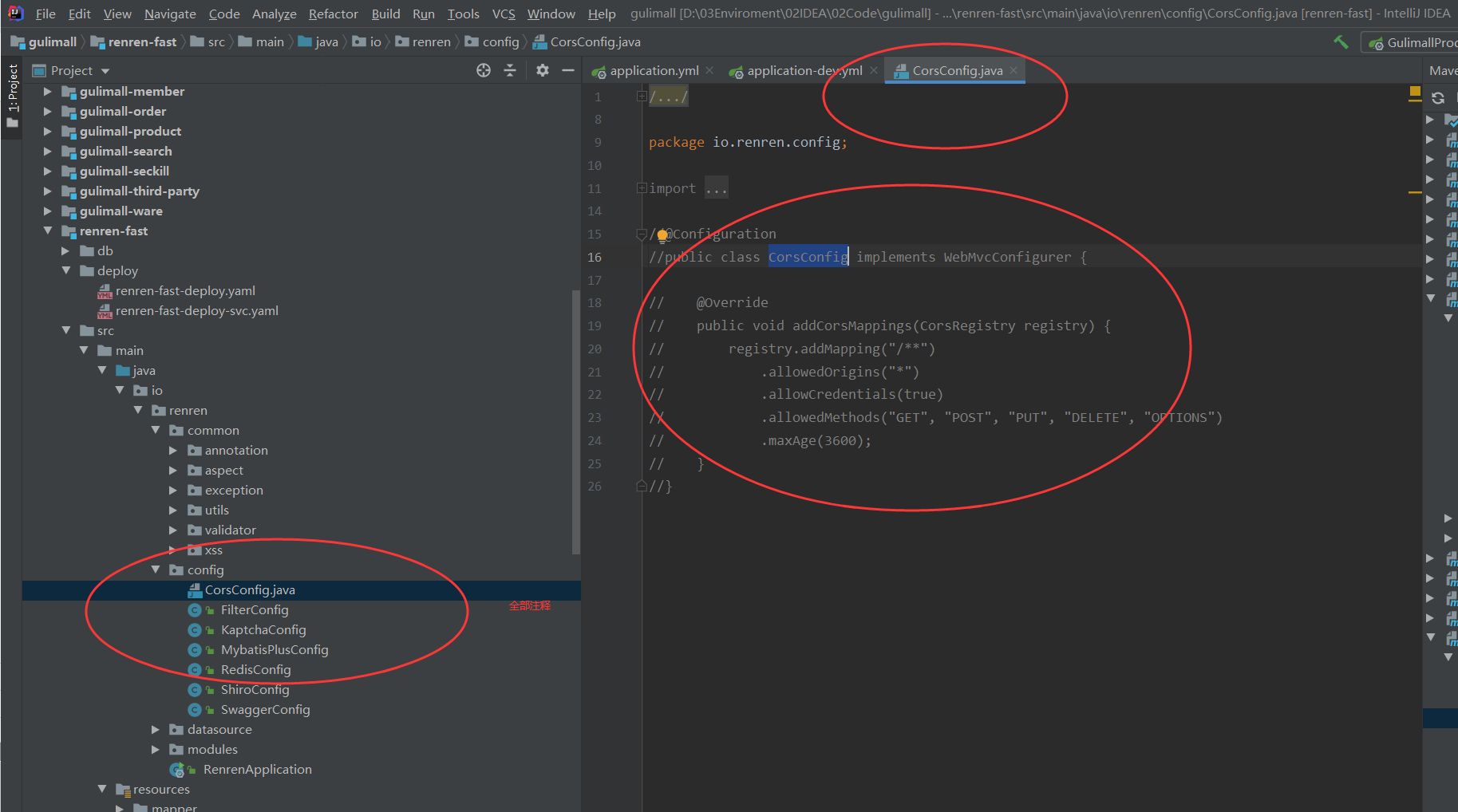Screen dimensions: 1458x812
Task: Open the 1: Project side tool window
Action: coord(12,96)
